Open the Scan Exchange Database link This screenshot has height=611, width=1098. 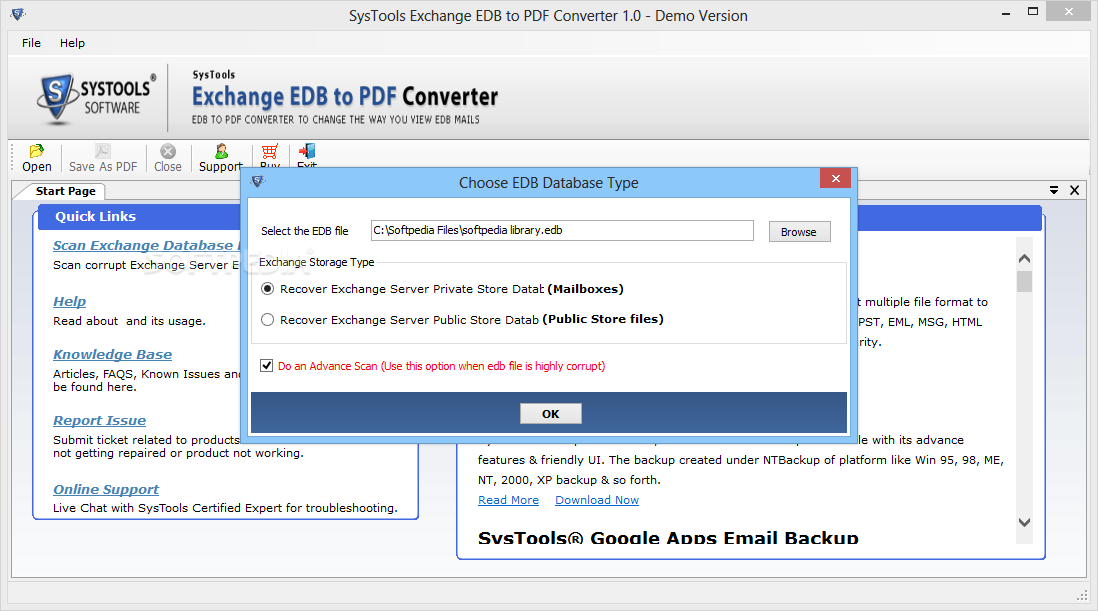(x=146, y=246)
